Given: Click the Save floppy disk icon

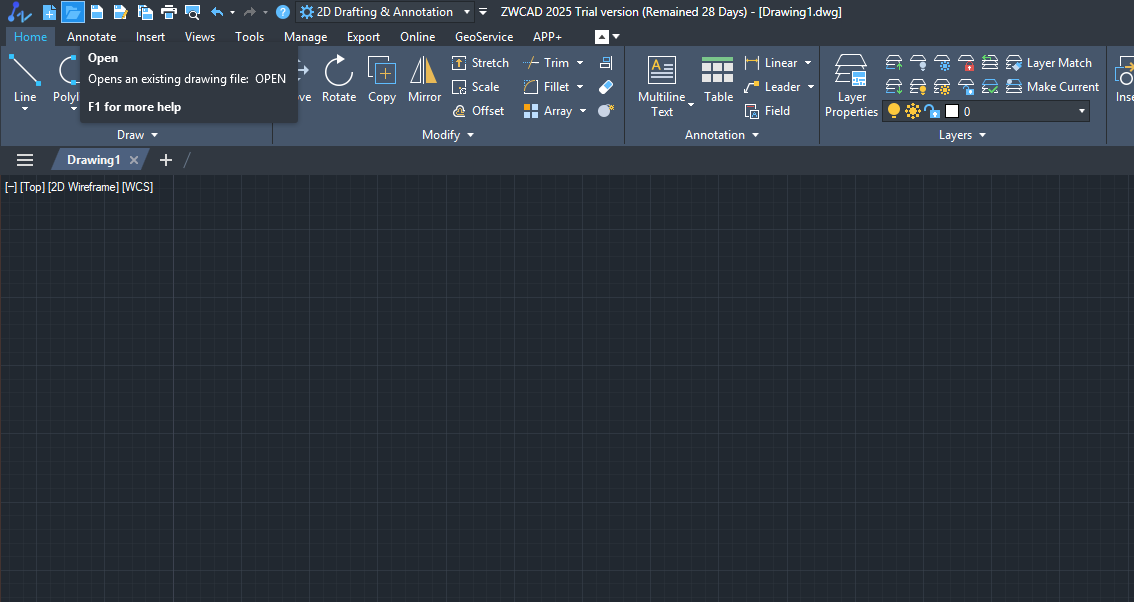Looking at the screenshot, I should point(97,12).
